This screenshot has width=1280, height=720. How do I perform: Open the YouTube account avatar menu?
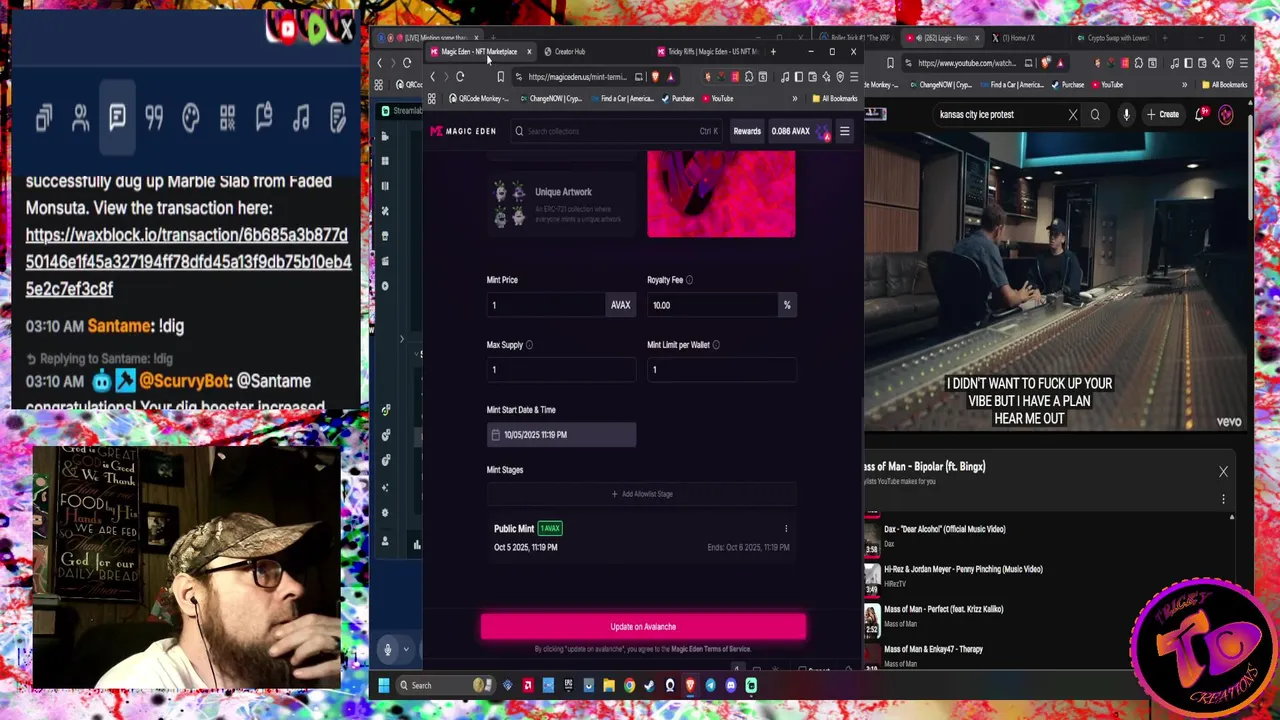[1226, 115]
